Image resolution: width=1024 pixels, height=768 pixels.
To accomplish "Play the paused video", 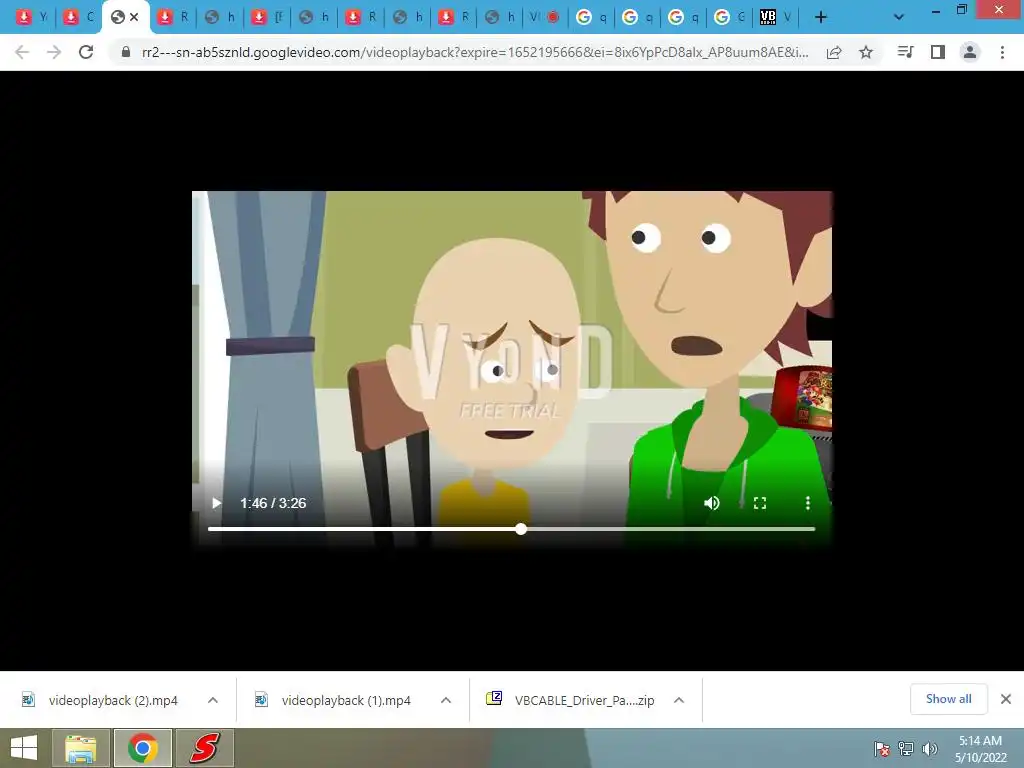I will click(216, 503).
